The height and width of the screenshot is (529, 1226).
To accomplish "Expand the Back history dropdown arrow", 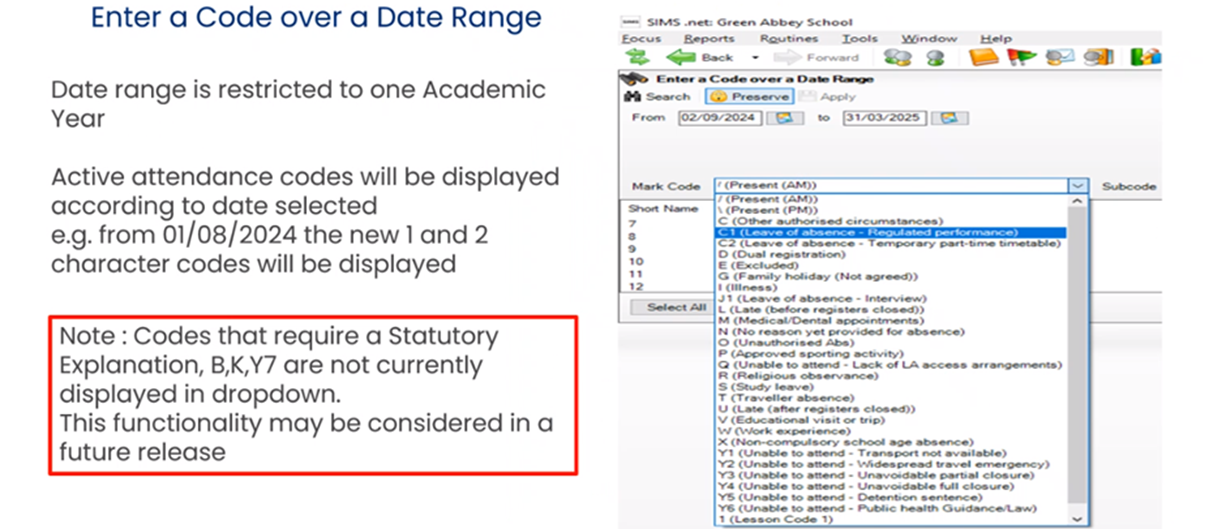I will (x=755, y=58).
